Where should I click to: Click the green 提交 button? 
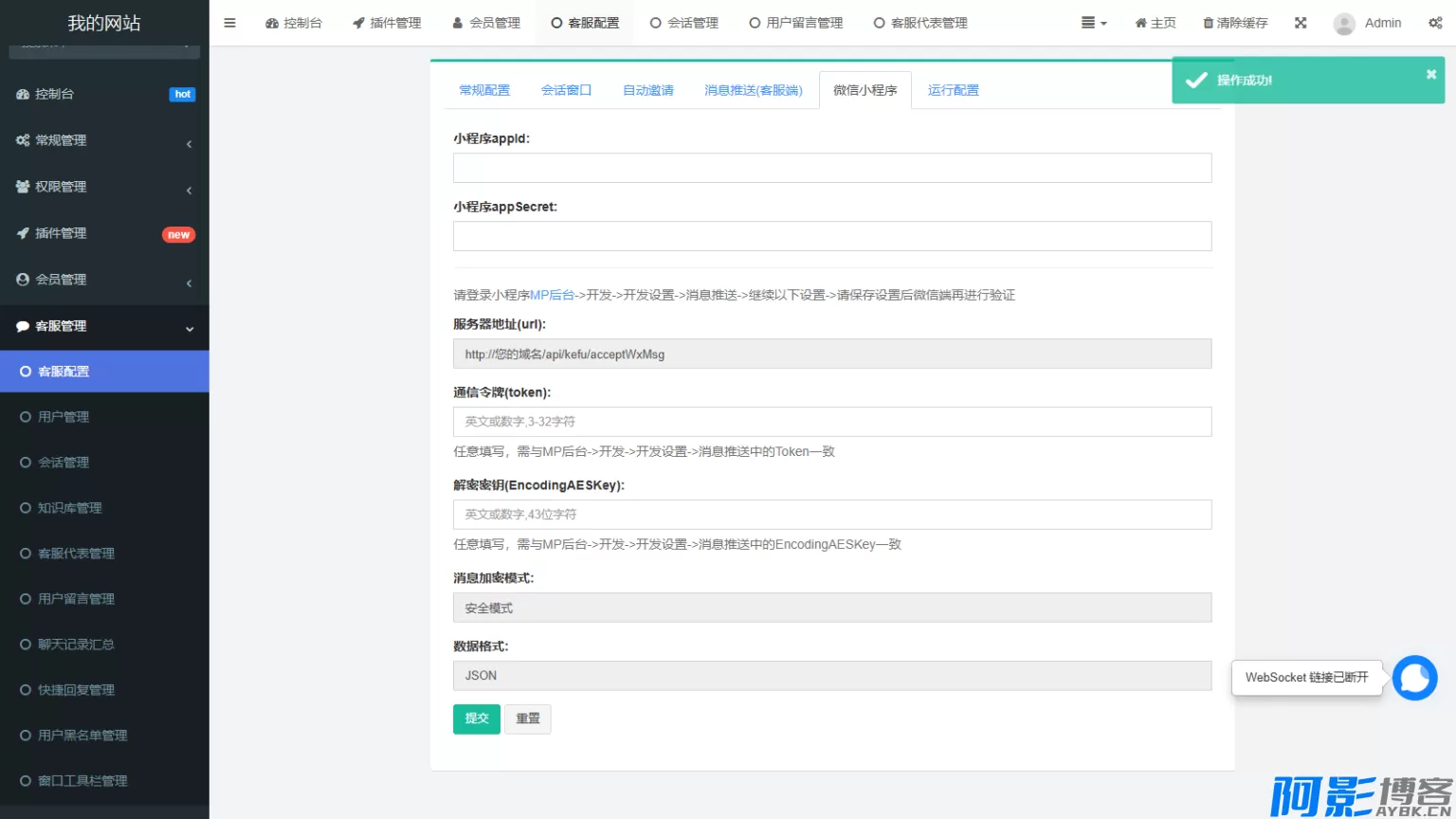(x=476, y=719)
